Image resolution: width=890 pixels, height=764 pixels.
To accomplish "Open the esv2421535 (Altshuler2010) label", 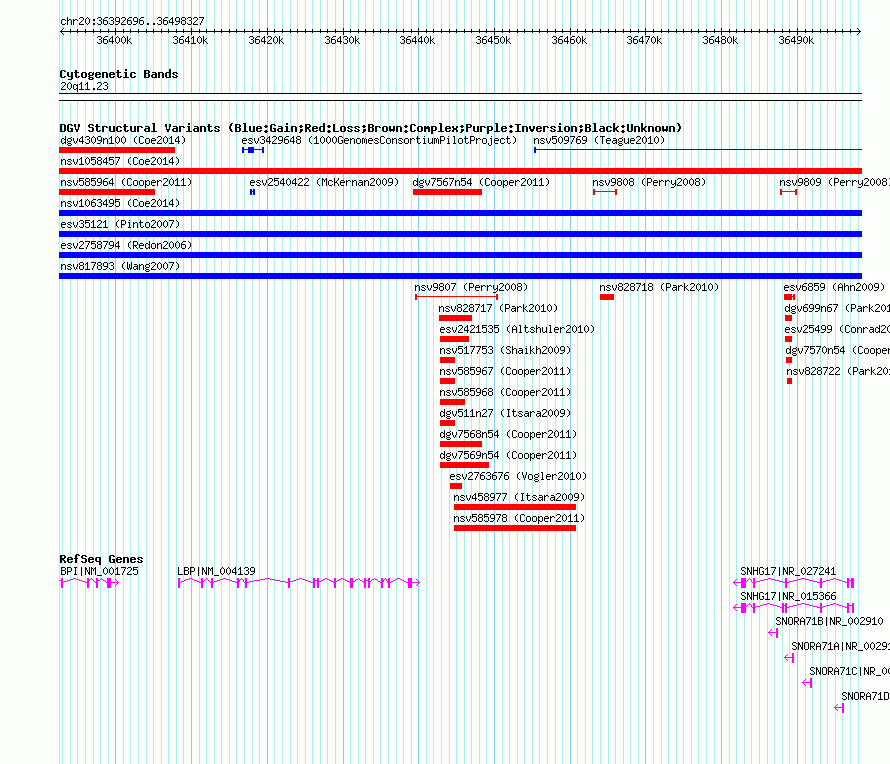I will pyautogui.click(x=517, y=329).
